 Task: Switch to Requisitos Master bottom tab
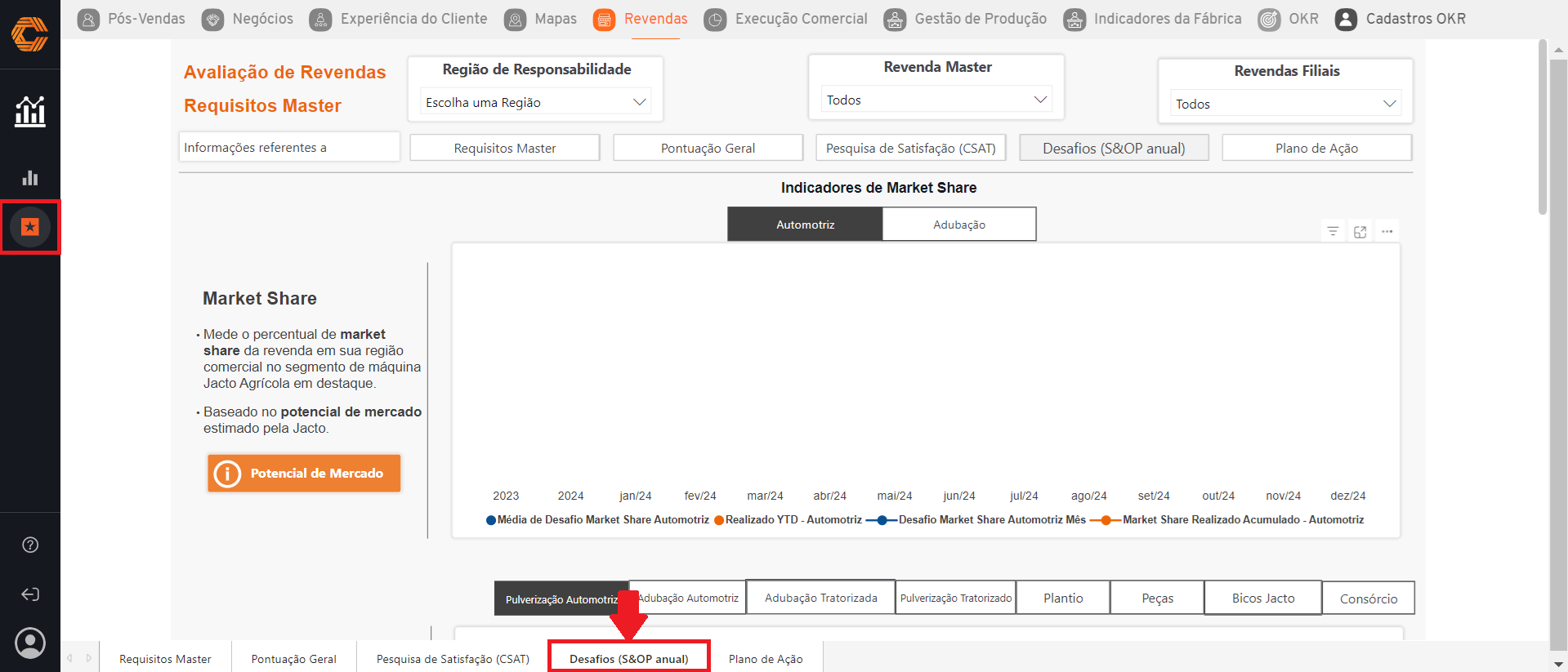165,658
